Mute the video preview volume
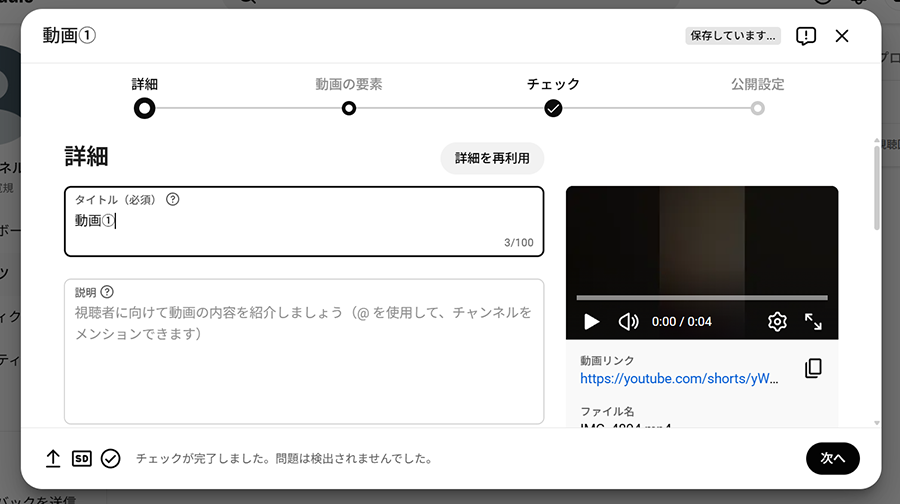900x504 pixels. tap(628, 322)
